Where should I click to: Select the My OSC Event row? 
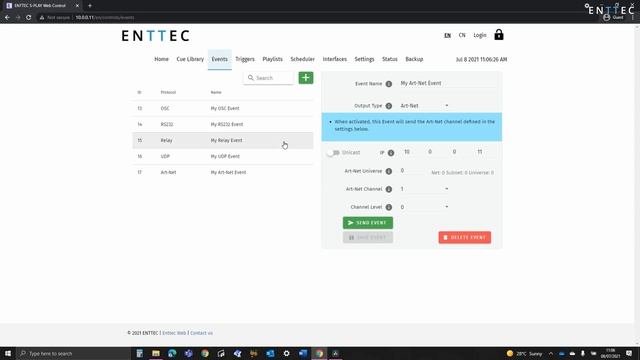click(223, 108)
